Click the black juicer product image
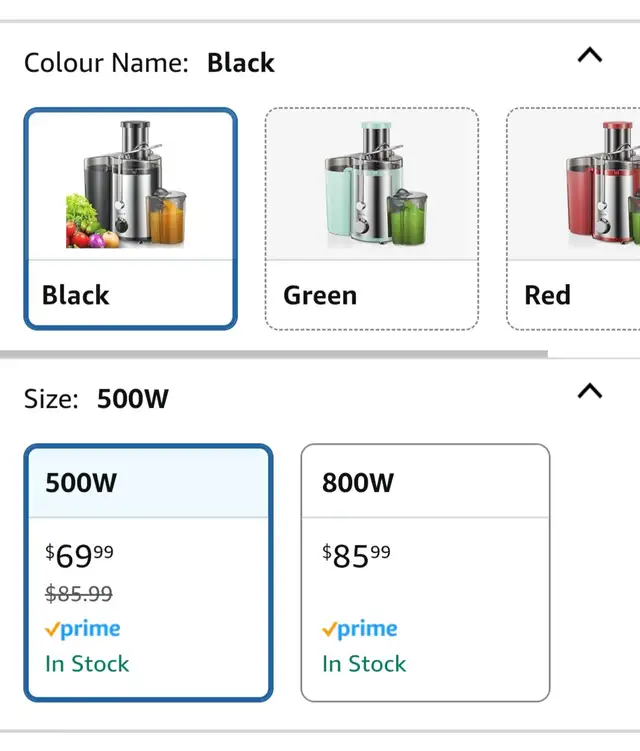Image resolution: width=640 pixels, height=751 pixels. [126, 184]
